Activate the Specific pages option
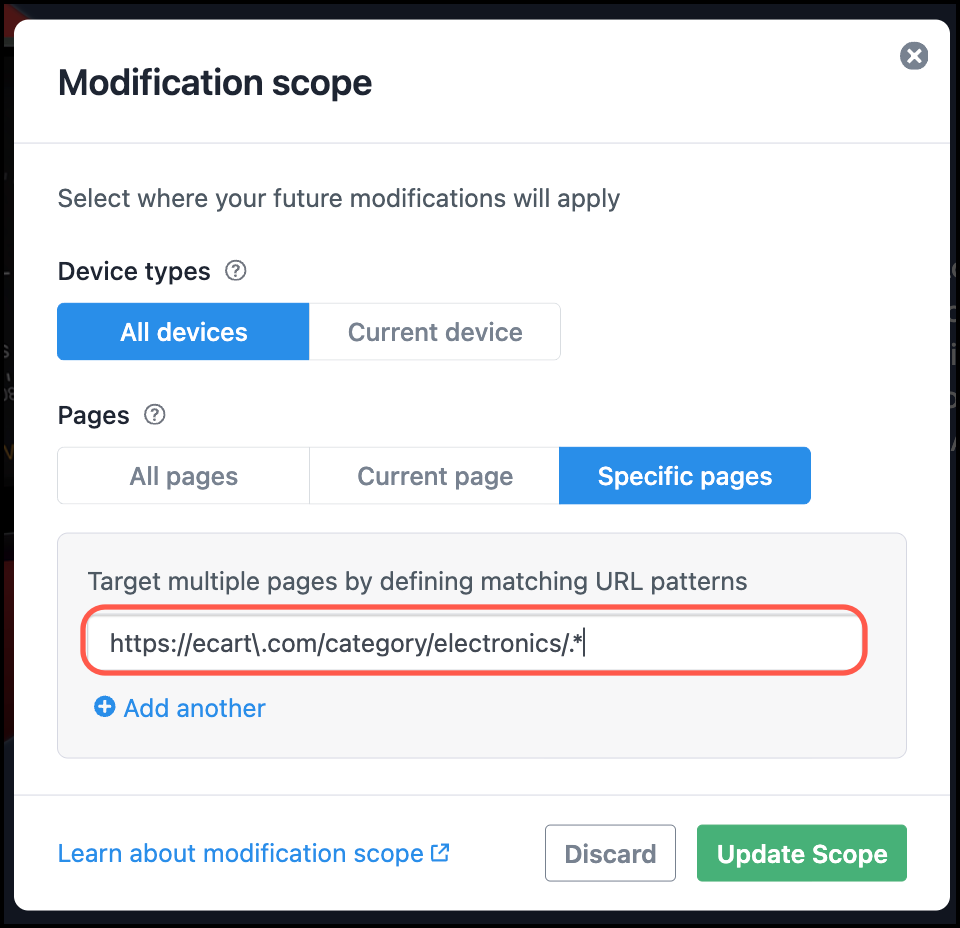960x928 pixels. click(684, 476)
